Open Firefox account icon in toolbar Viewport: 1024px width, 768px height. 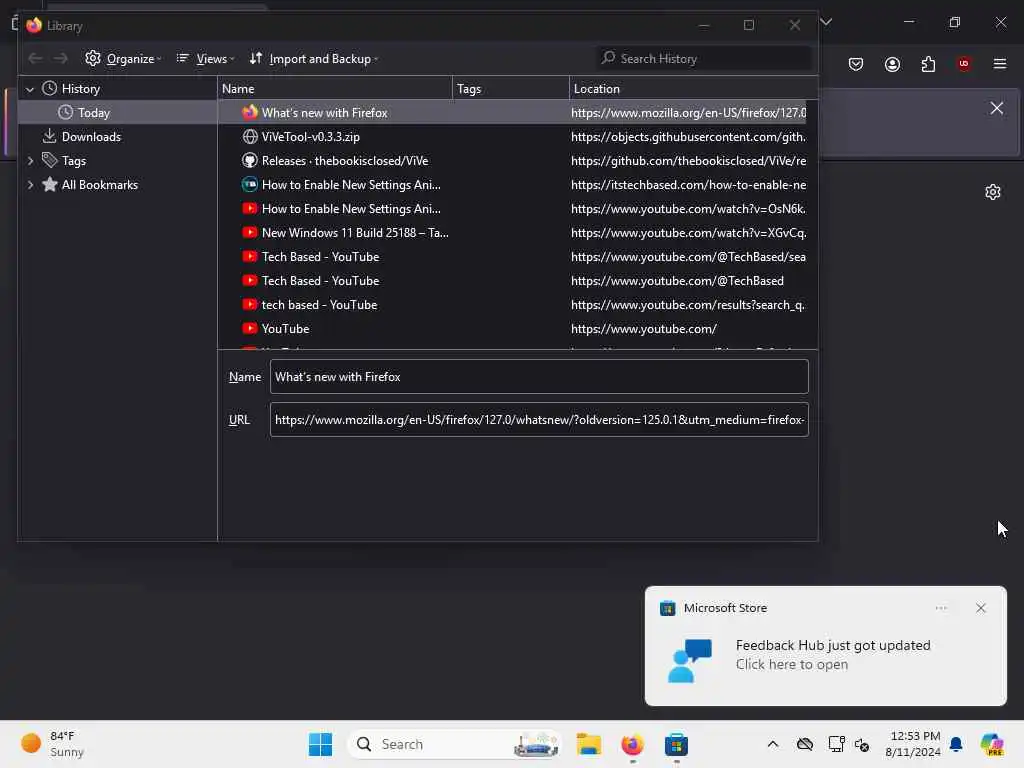pyautogui.click(x=892, y=64)
